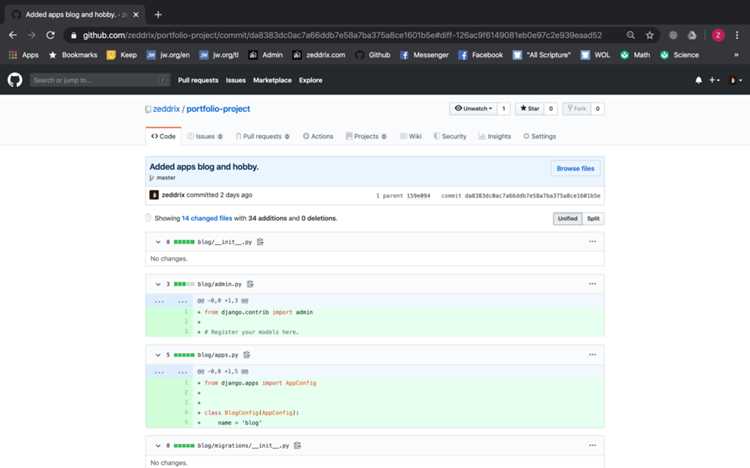This screenshot has width=750, height=468.
Task: Open the Keep bookmark
Action: tap(122, 55)
